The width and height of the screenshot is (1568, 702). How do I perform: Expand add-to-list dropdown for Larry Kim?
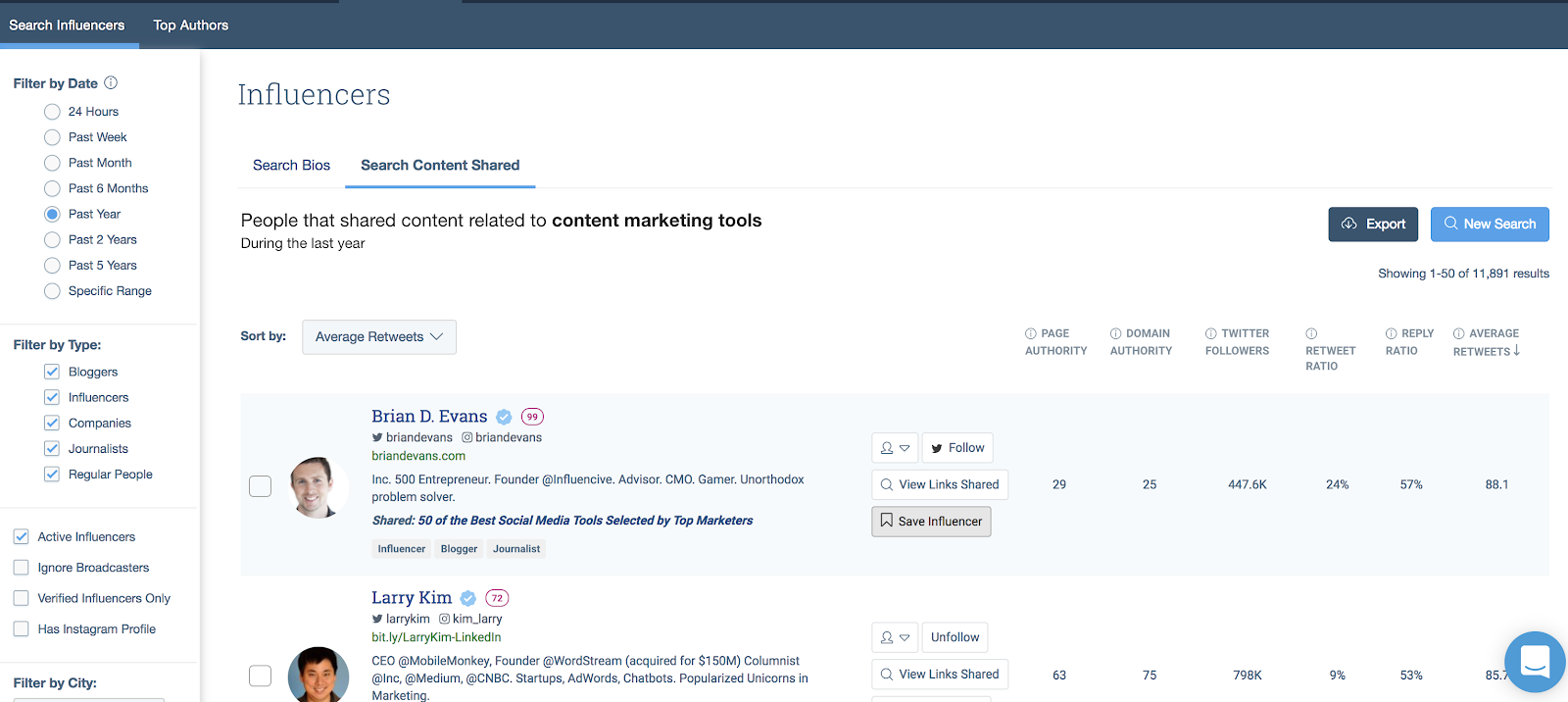tap(895, 637)
